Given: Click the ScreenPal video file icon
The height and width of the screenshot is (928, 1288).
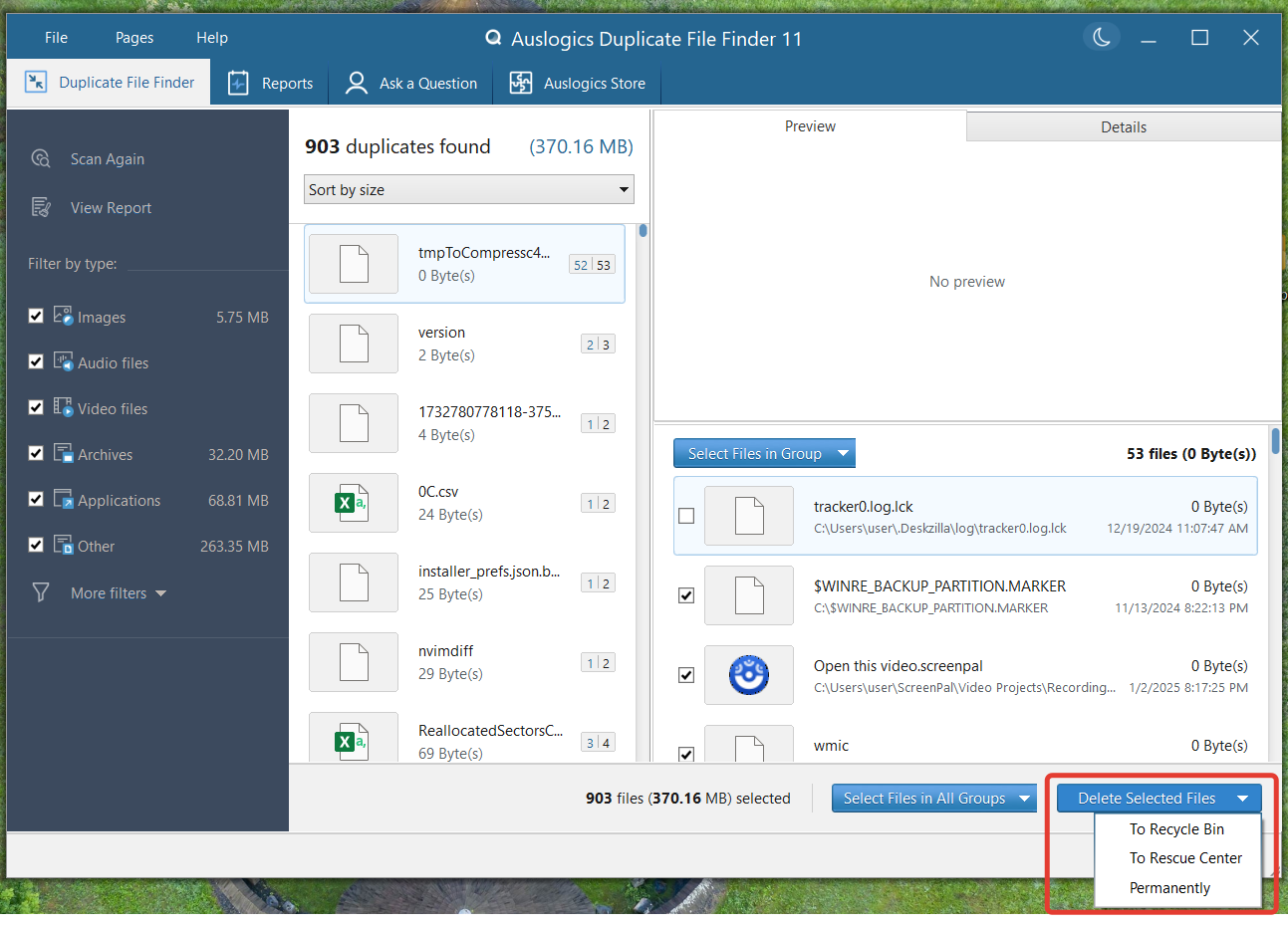Looking at the screenshot, I should tap(749, 675).
